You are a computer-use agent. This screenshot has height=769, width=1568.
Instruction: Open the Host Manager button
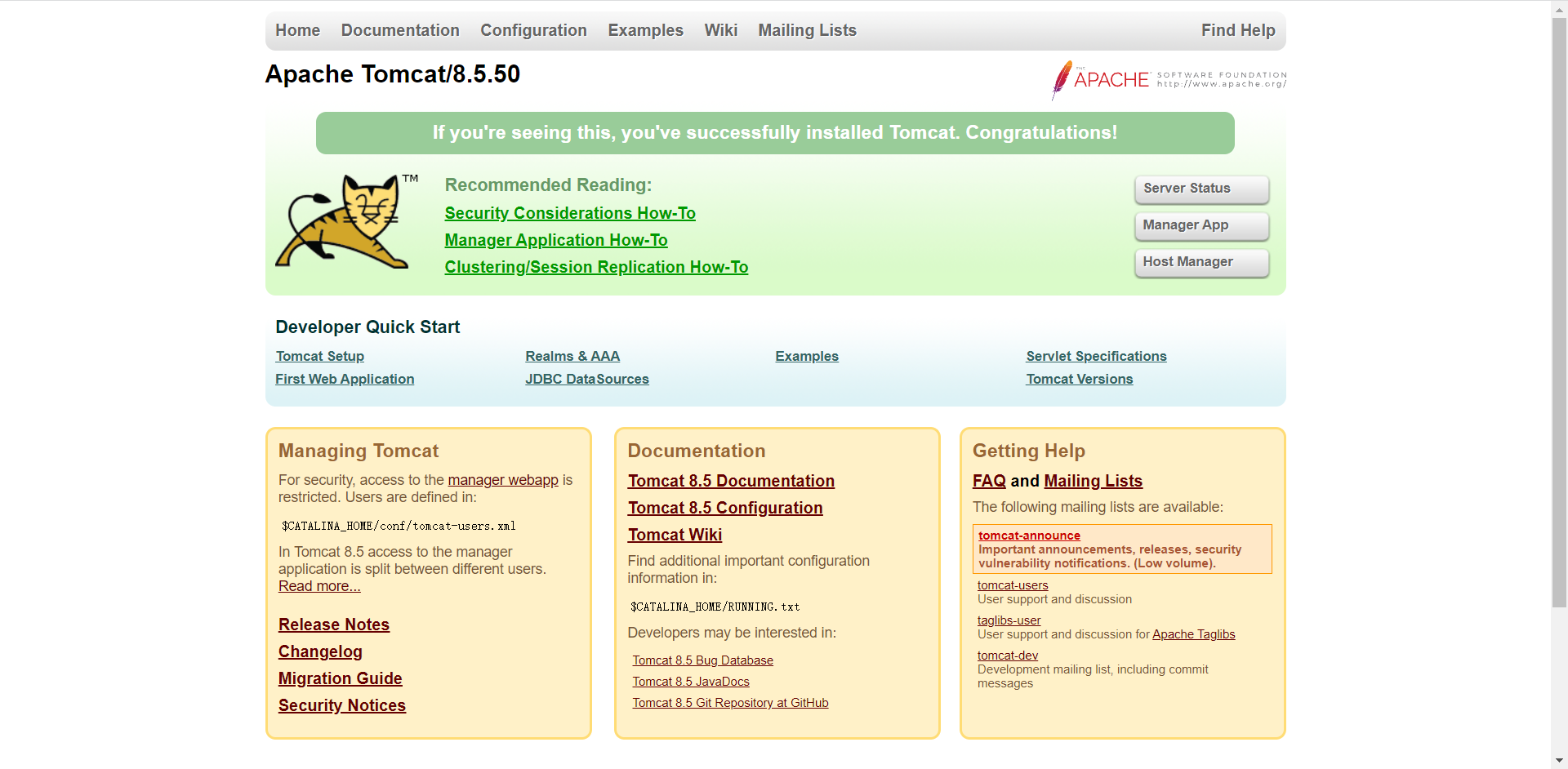1201,262
